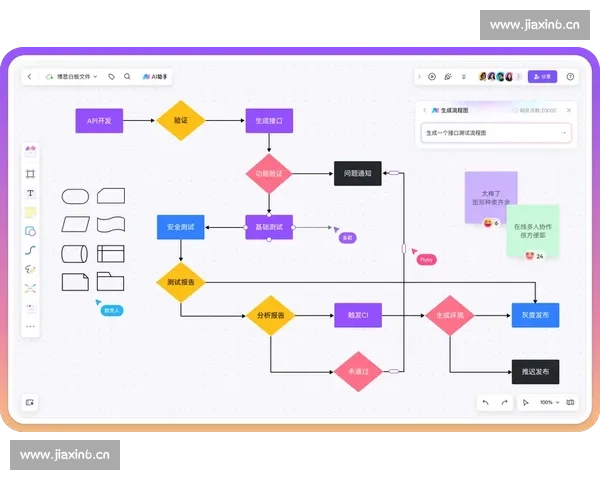
Task: Select the Text tool
Action: point(30,193)
